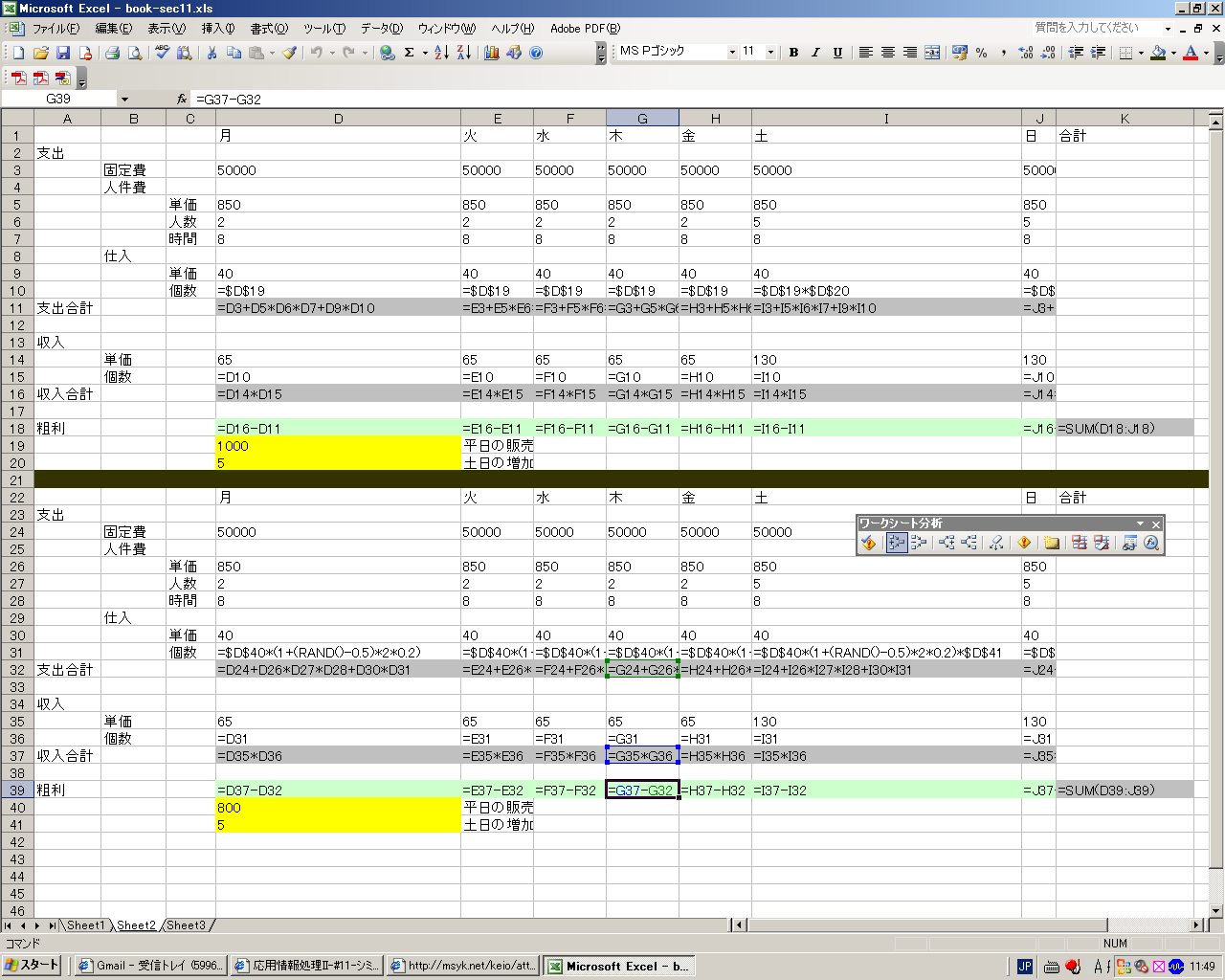Click Merge and Center icon

[x=932, y=53]
